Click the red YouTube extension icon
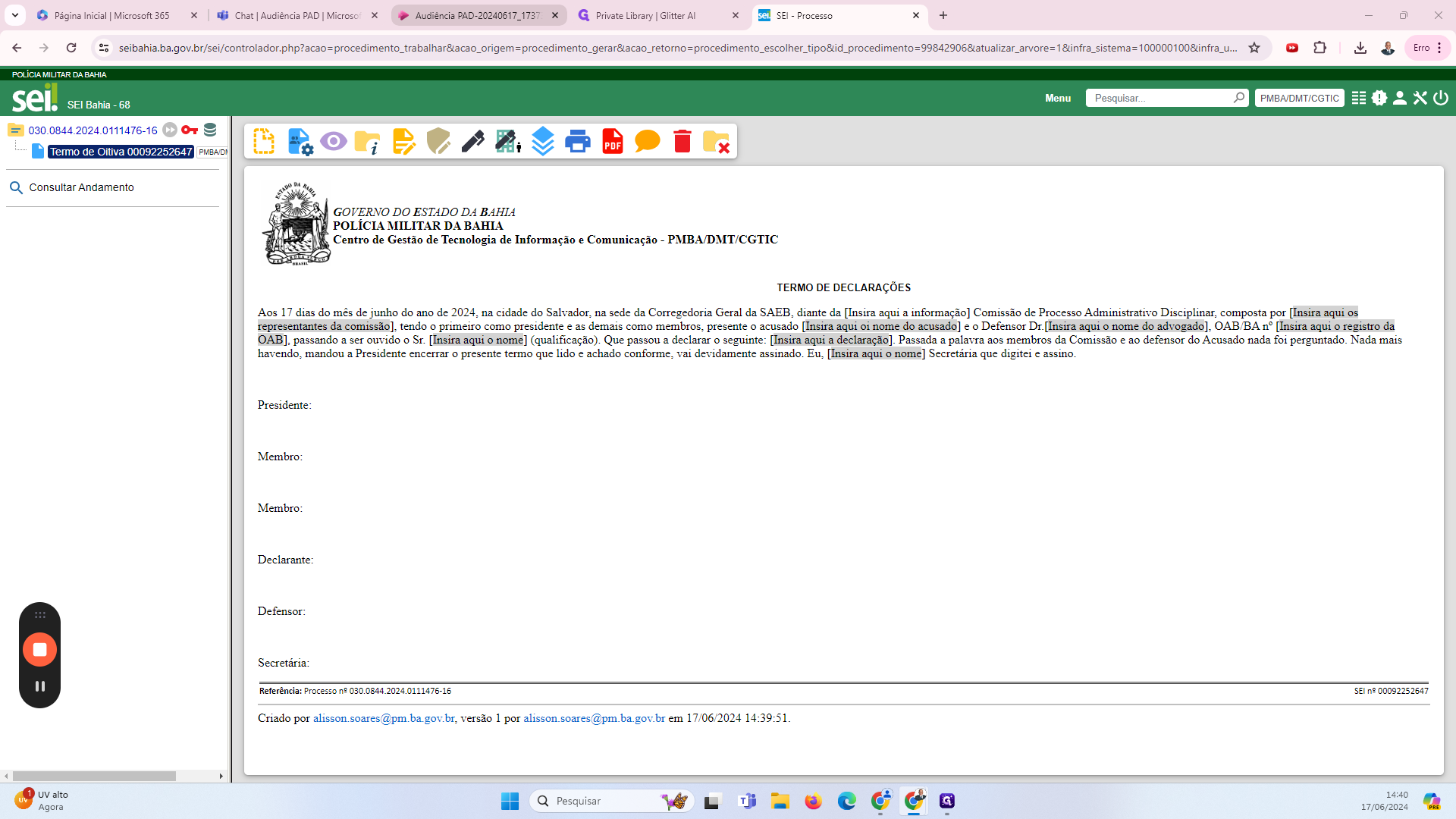This screenshot has width=1456, height=819. point(1292,48)
